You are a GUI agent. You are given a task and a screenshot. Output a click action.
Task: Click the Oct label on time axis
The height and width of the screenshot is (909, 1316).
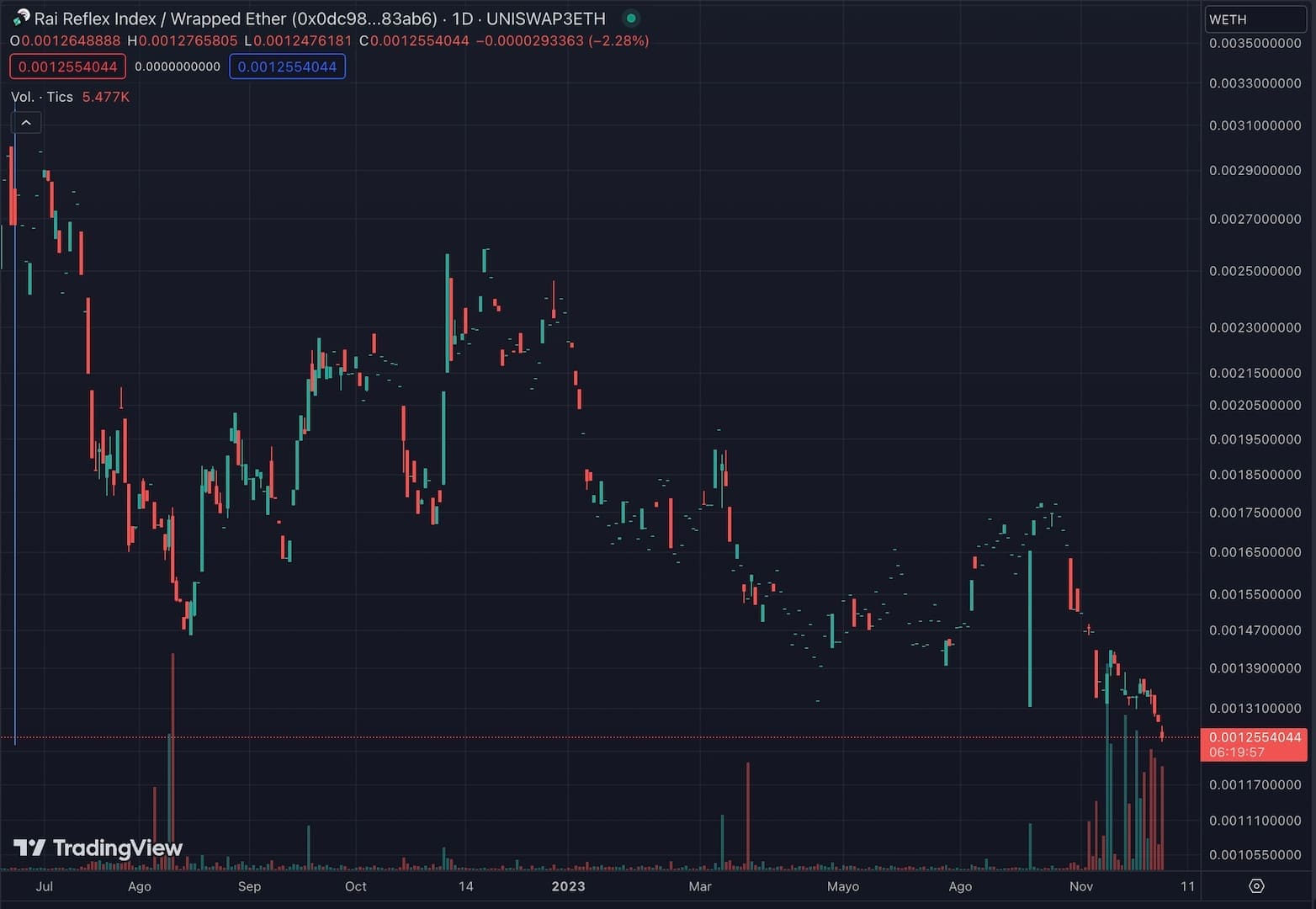pyautogui.click(x=356, y=886)
